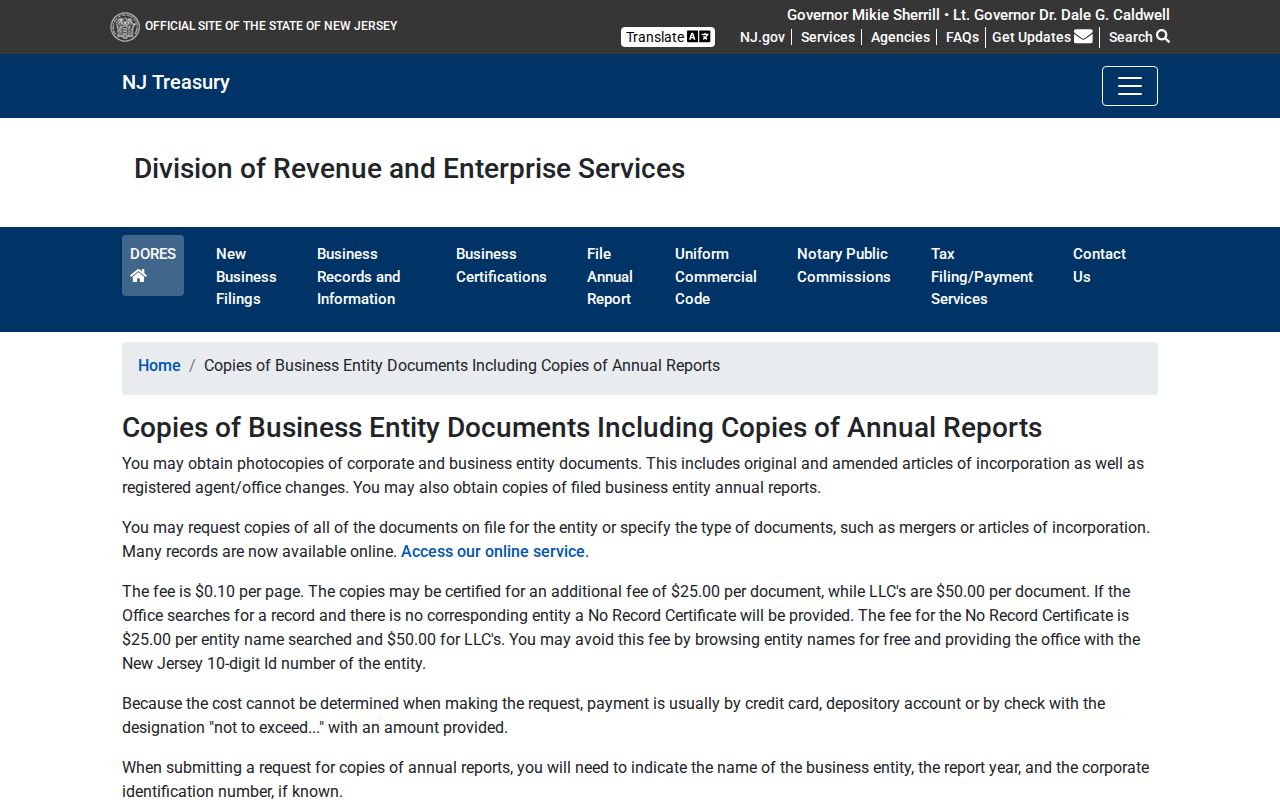
Task: Open the hamburger navigation menu
Action: click(1130, 86)
